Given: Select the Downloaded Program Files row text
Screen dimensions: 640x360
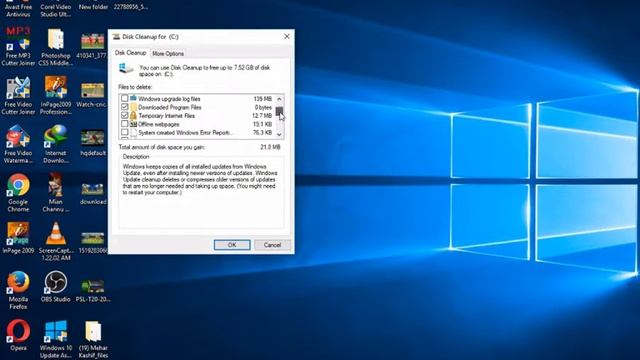Looking at the screenshot, I should pyautogui.click(x=170, y=107).
